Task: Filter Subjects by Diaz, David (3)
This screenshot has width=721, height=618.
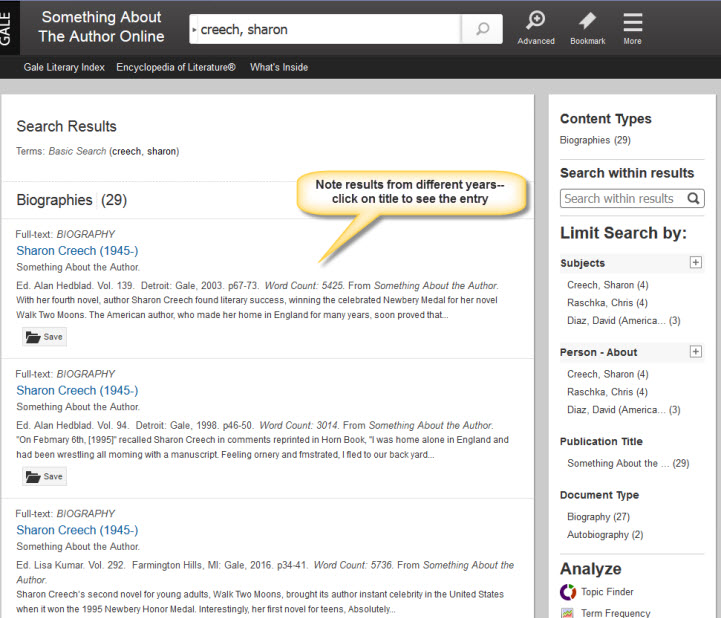Action: 624,321
